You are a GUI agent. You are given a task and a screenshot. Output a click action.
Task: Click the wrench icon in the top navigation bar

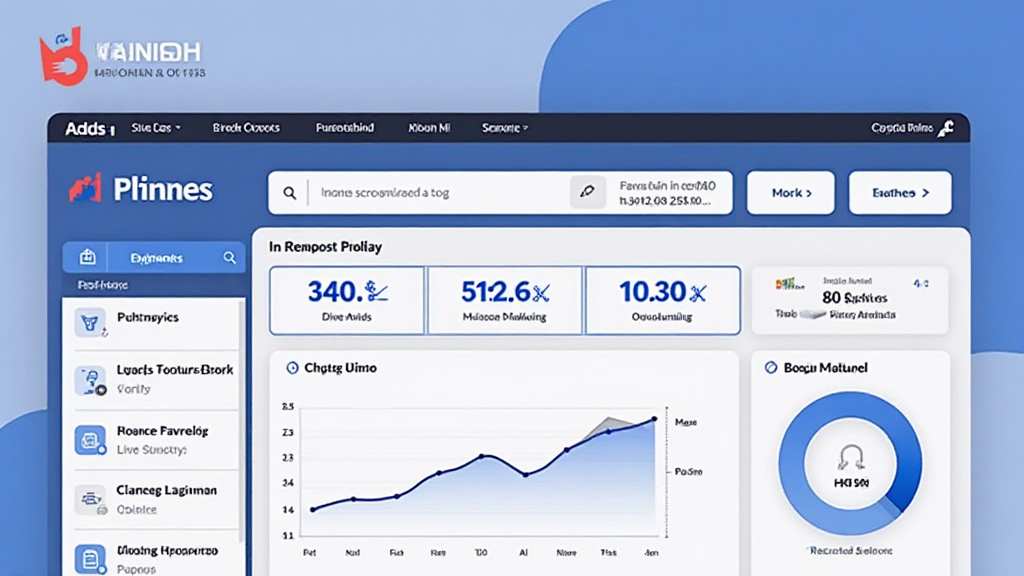[946, 129]
